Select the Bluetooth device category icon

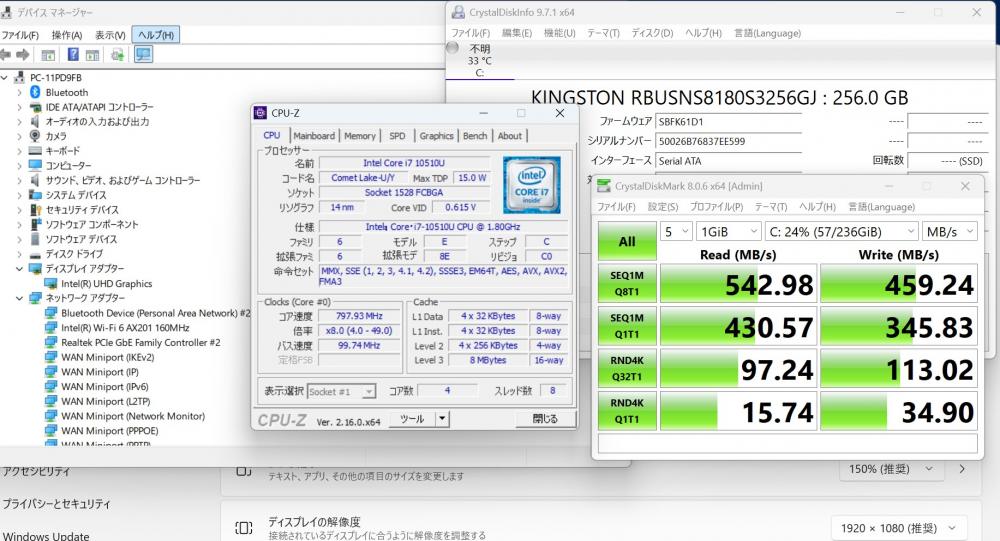point(36,92)
